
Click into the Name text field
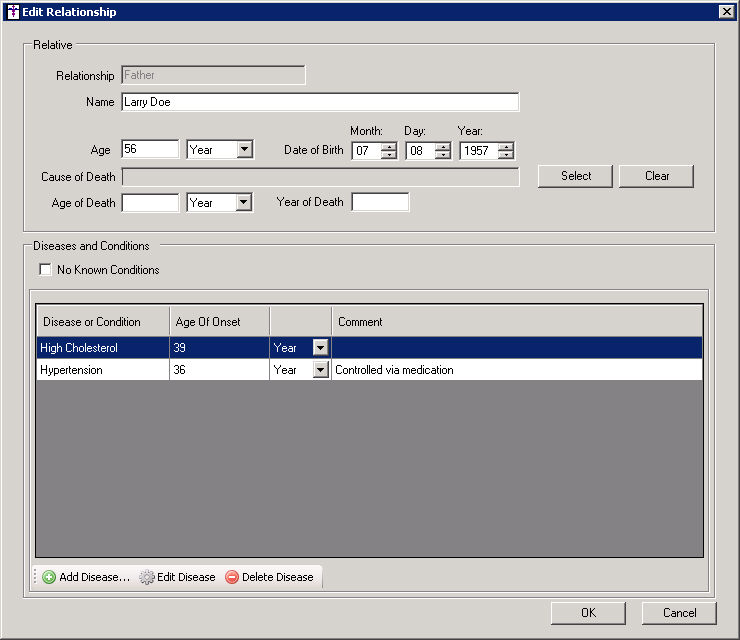tap(320, 102)
